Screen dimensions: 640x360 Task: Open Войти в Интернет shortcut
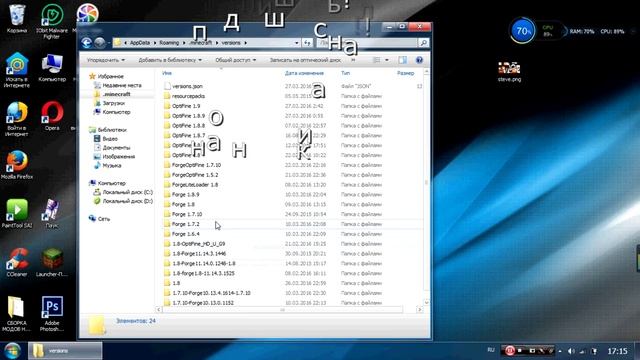pos(17,119)
